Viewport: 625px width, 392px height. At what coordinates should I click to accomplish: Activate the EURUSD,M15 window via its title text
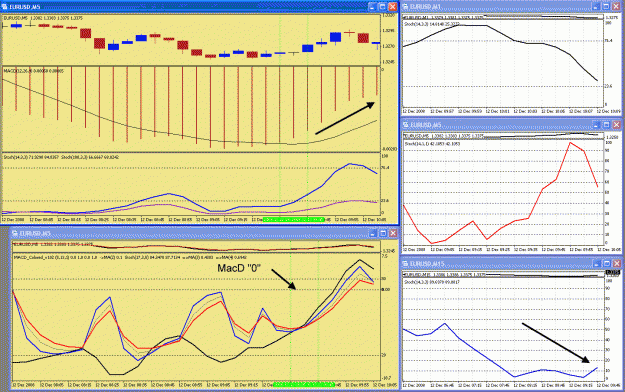[427, 264]
